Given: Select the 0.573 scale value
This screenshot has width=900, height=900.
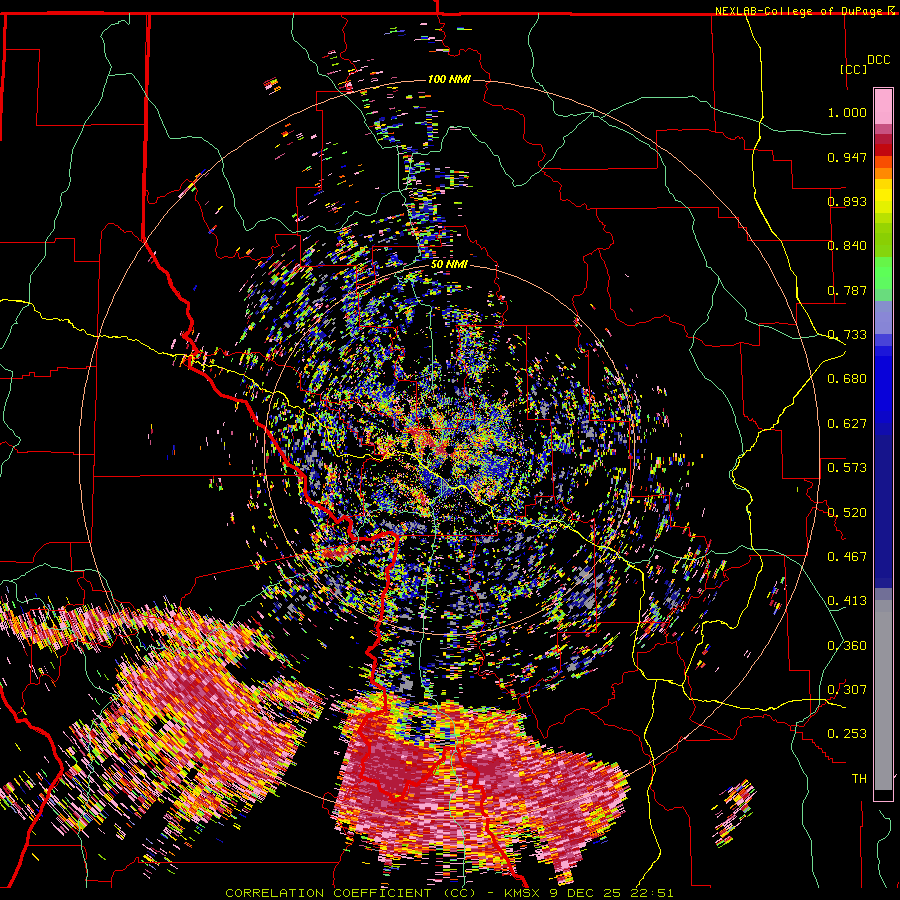Looking at the screenshot, I should pos(847,468).
